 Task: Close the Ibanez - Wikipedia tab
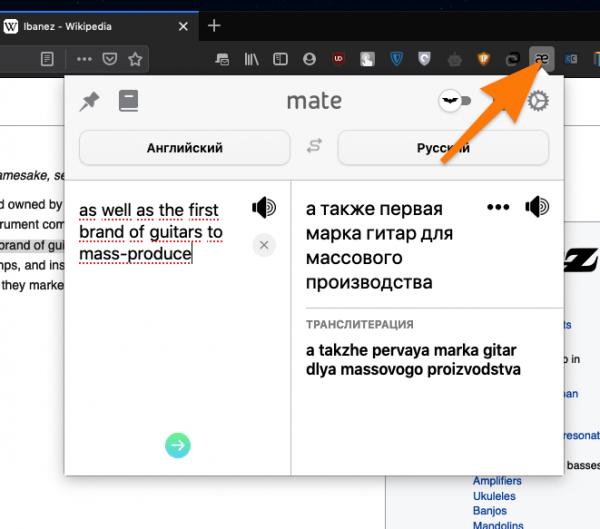click(183, 26)
